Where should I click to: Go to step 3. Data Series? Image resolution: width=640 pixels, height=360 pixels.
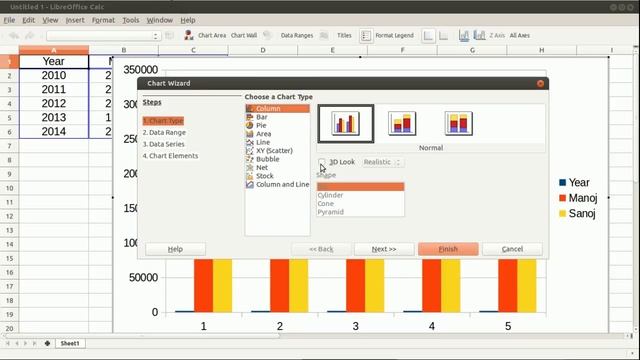164,144
